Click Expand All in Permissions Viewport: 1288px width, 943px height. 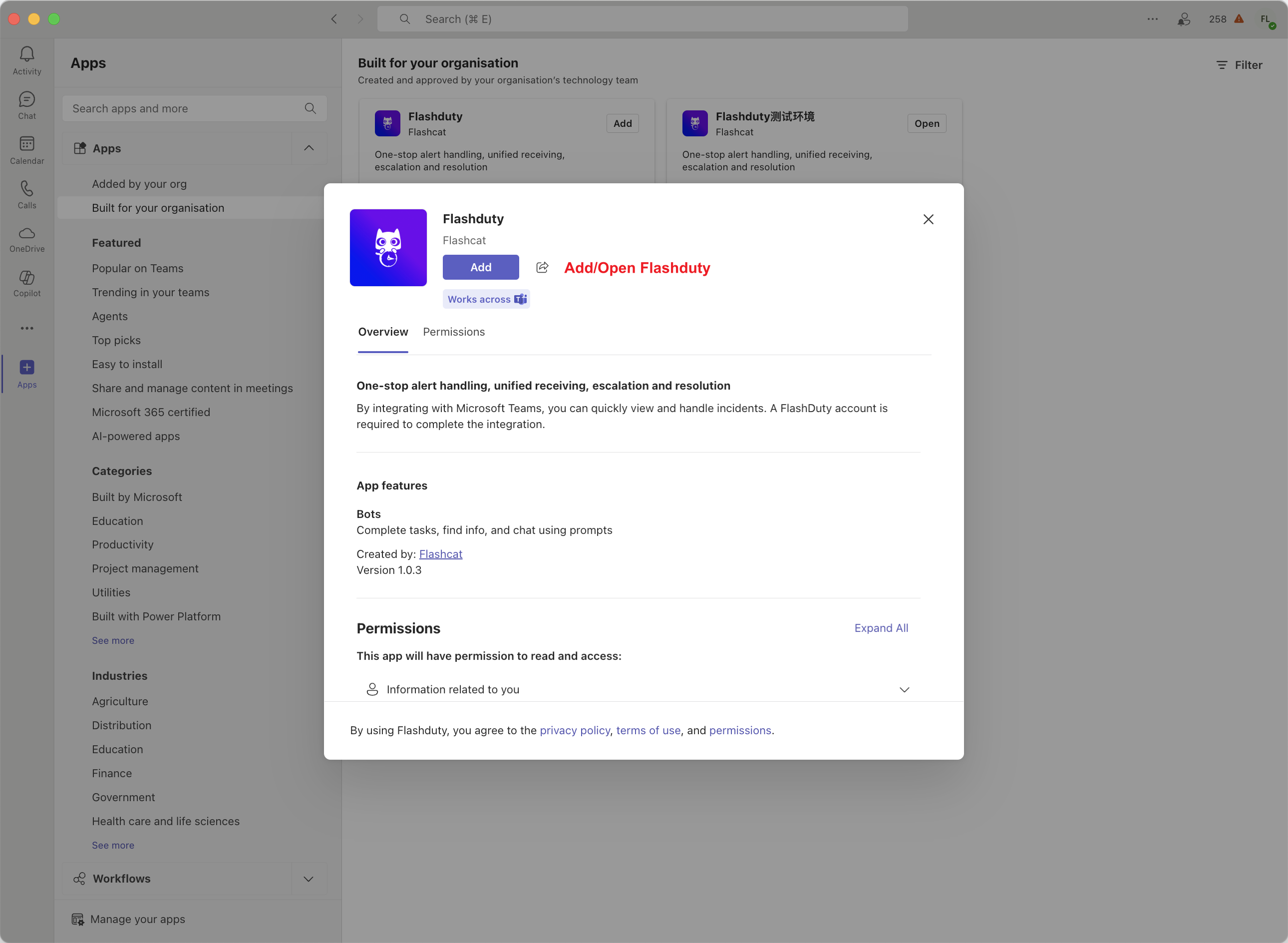click(x=881, y=628)
